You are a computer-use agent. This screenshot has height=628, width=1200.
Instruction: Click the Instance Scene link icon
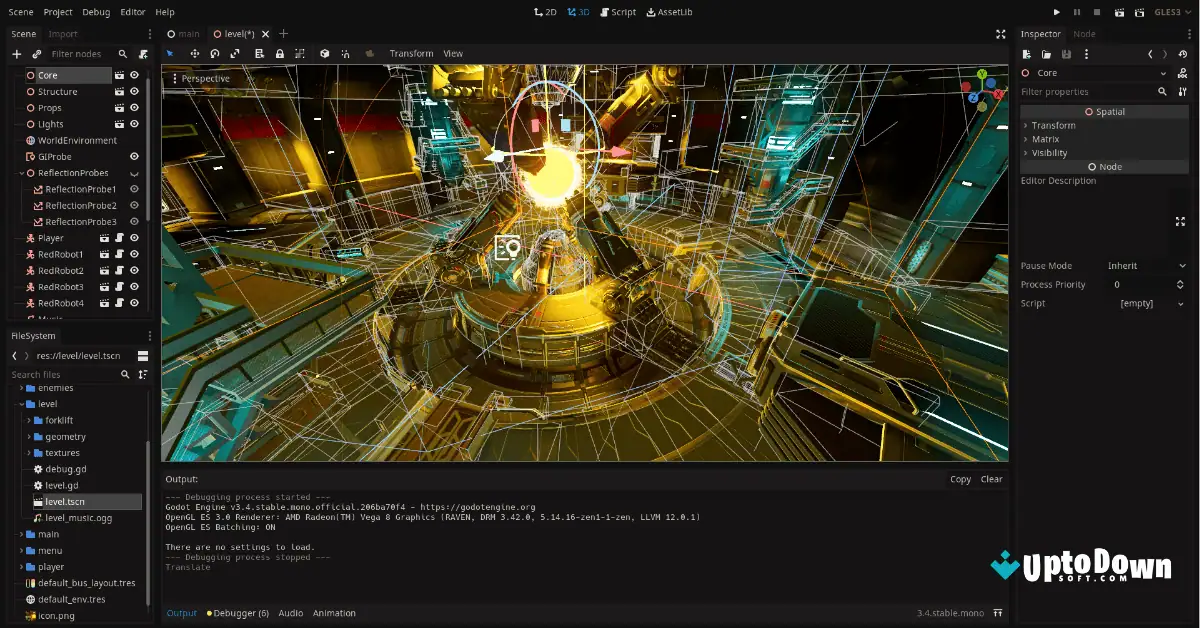click(36, 54)
